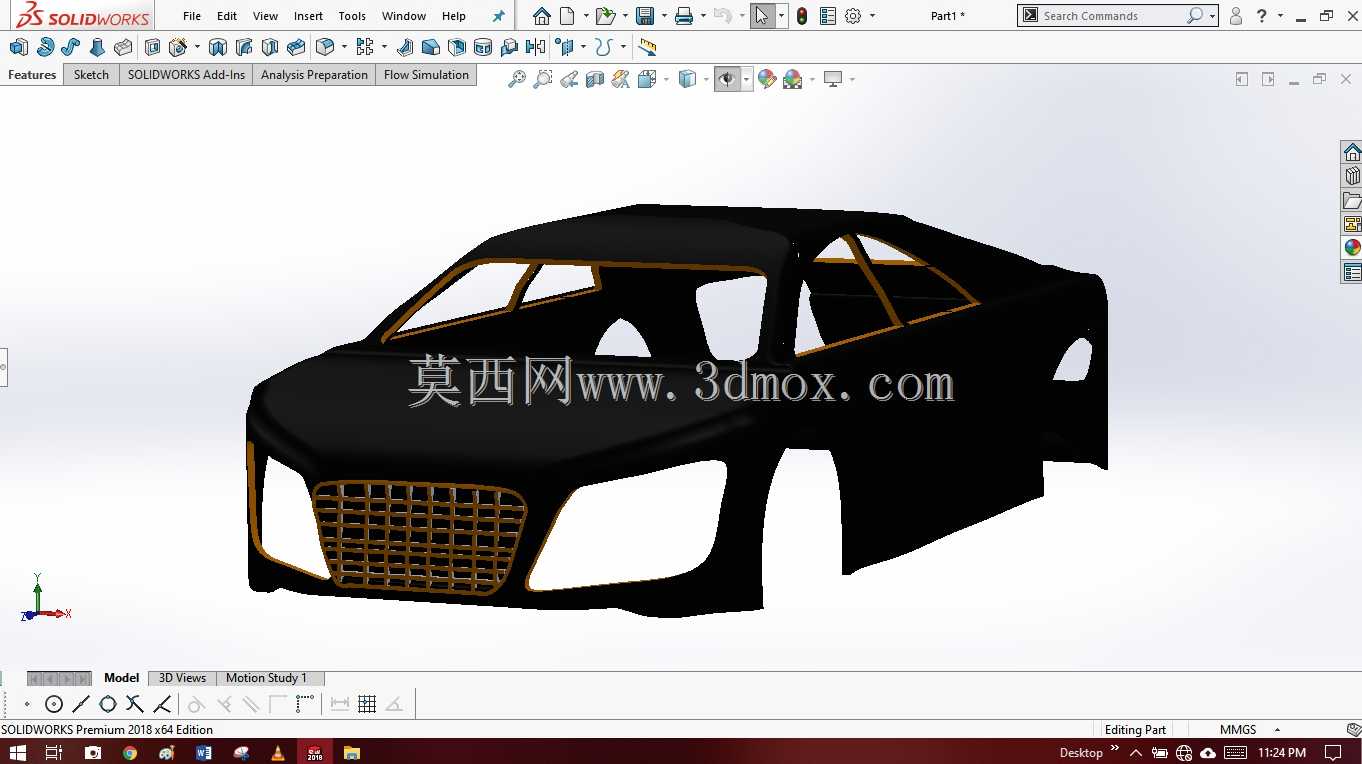
Task: Expand the Open document dropdown arrow
Action: point(625,16)
